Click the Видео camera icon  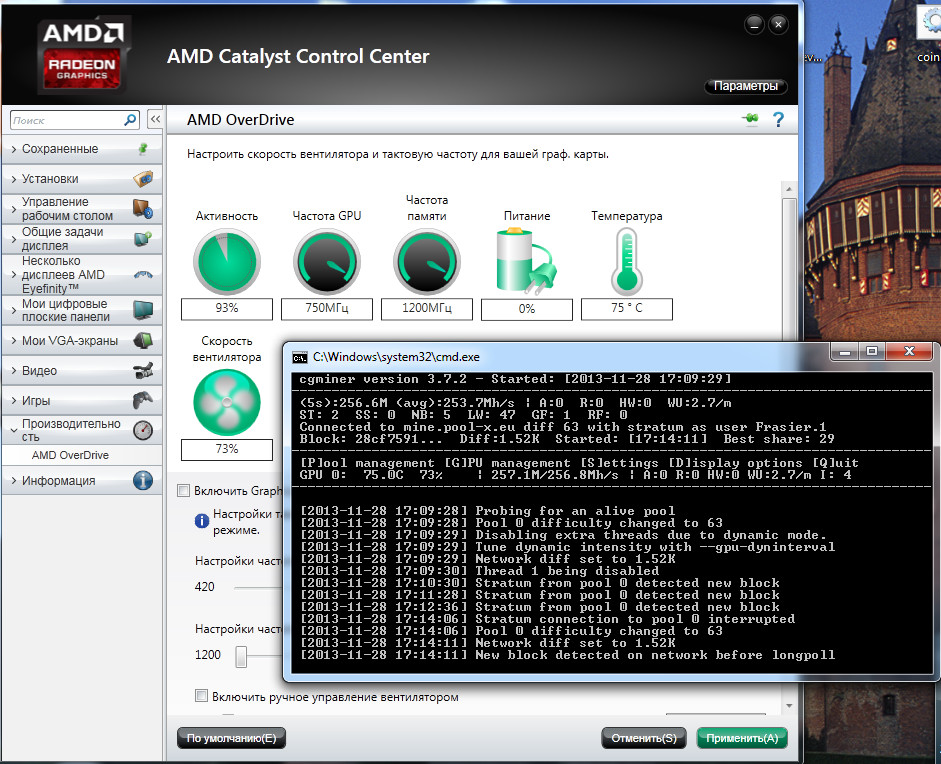coord(143,370)
